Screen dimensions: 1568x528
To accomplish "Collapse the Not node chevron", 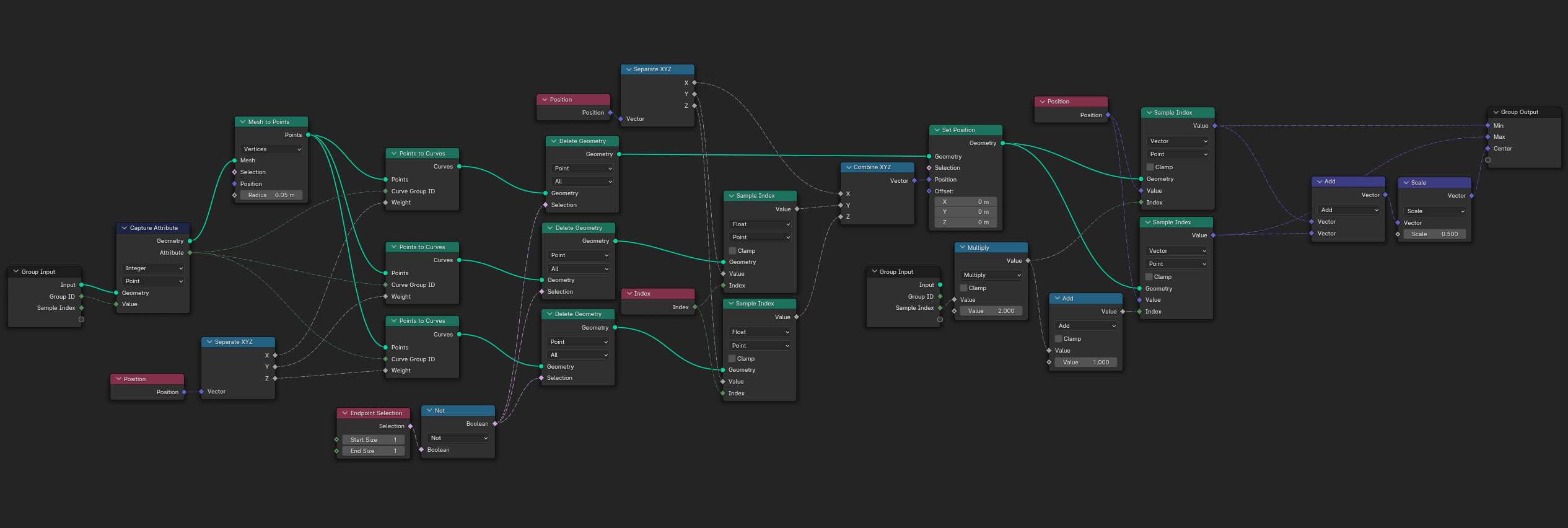I will click(429, 411).
